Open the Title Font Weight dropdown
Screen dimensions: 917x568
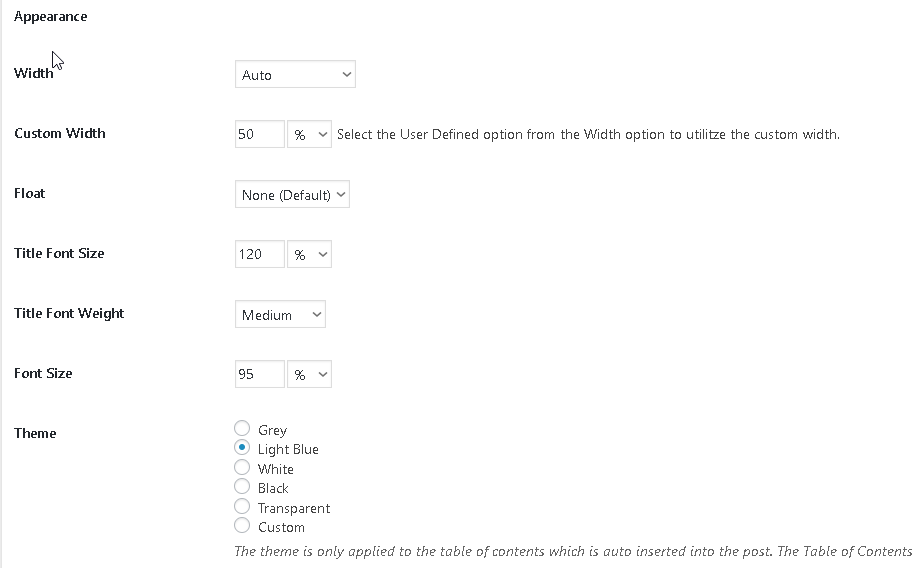click(x=280, y=314)
